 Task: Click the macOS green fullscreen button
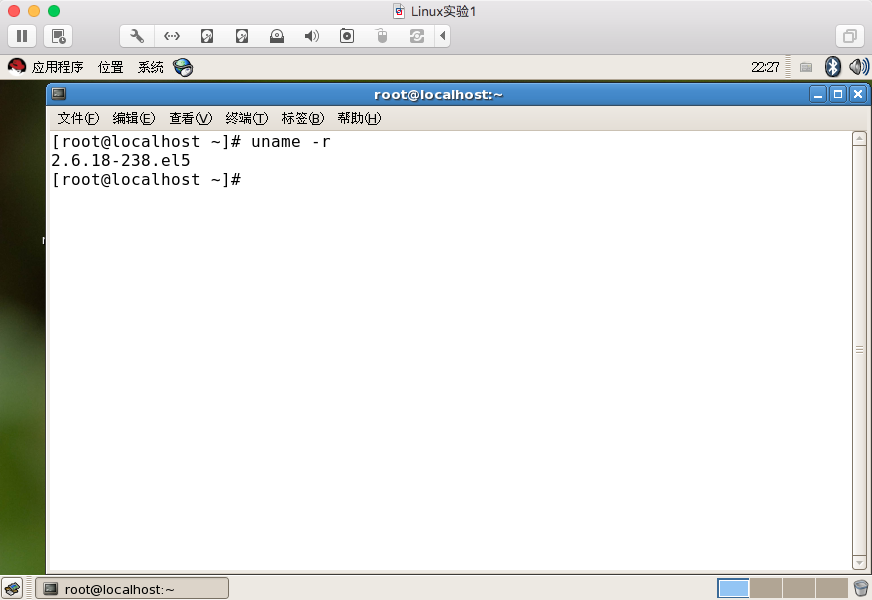click(x=54, y=11)
